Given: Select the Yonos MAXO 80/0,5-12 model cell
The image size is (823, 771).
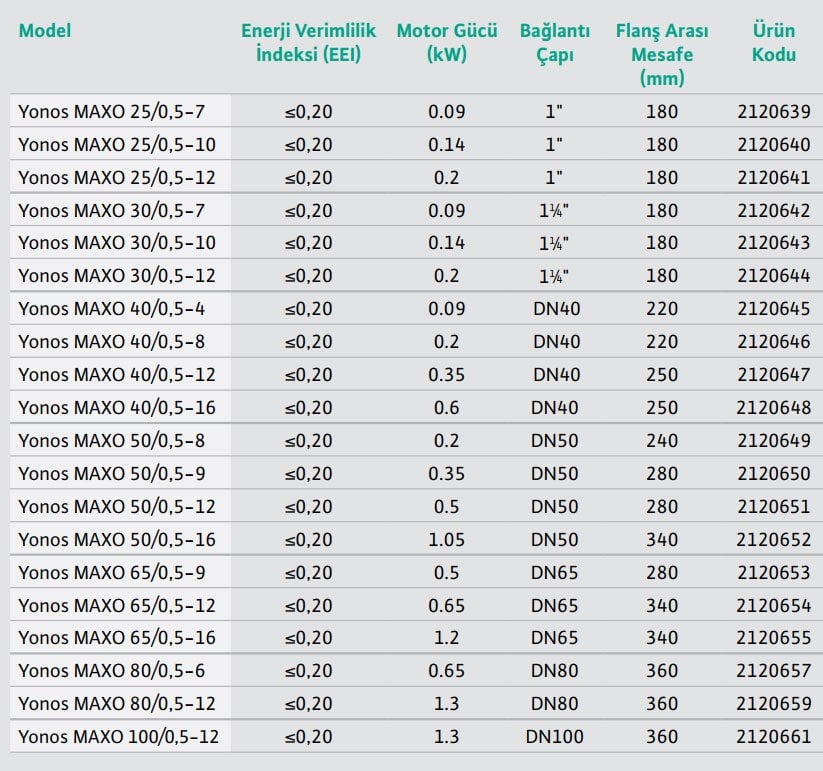Looking at the screenshot, I should 120,704.
